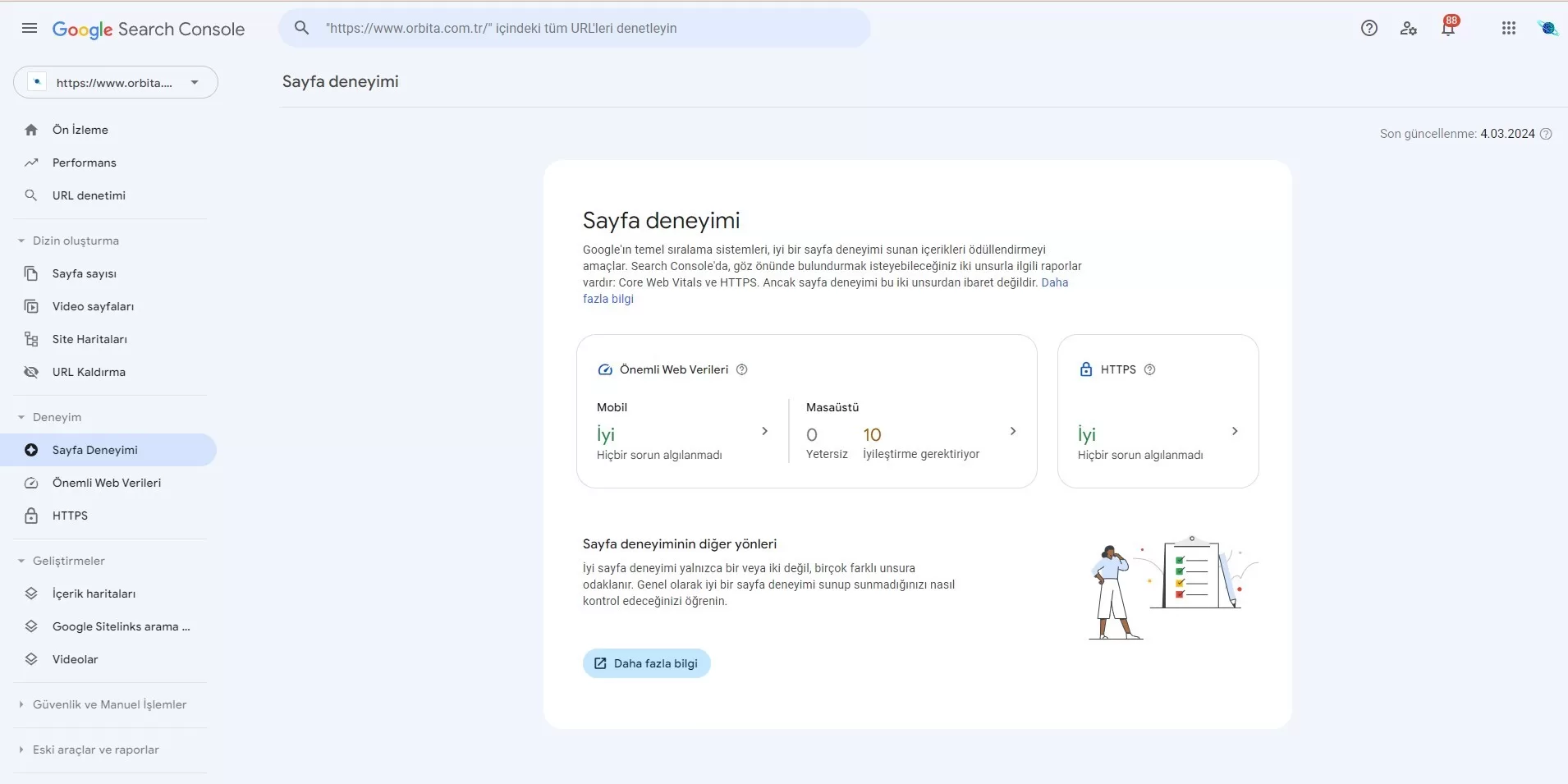Select Önemli Web Verileri in sidebar
Image resolution: width=1568 pixels, height=784 pixels.
[108, 483]
